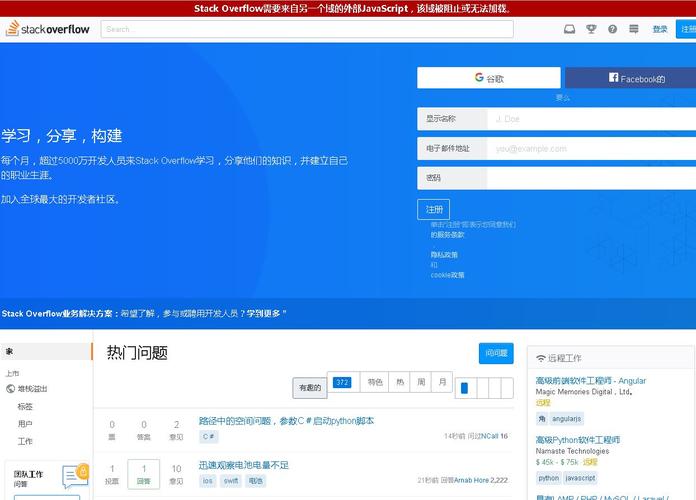Open 工作 jobs in sidebar

click(25, 441)
